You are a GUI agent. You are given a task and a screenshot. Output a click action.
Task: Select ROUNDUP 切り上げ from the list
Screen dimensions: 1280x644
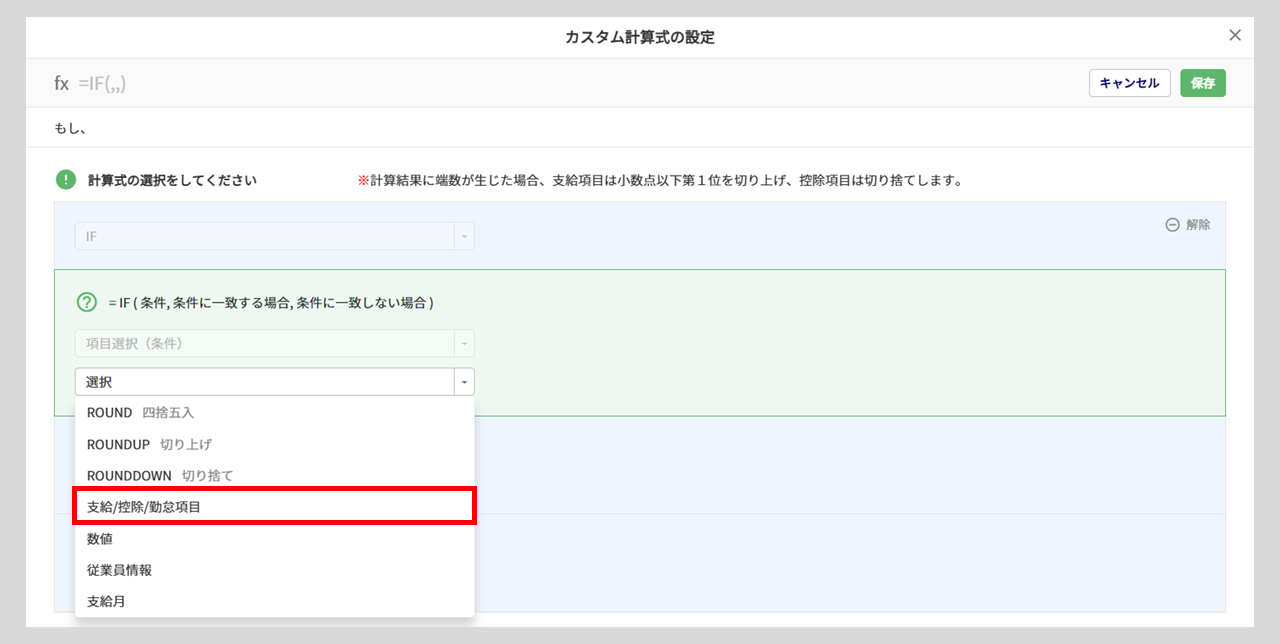[x=274, y=444]
